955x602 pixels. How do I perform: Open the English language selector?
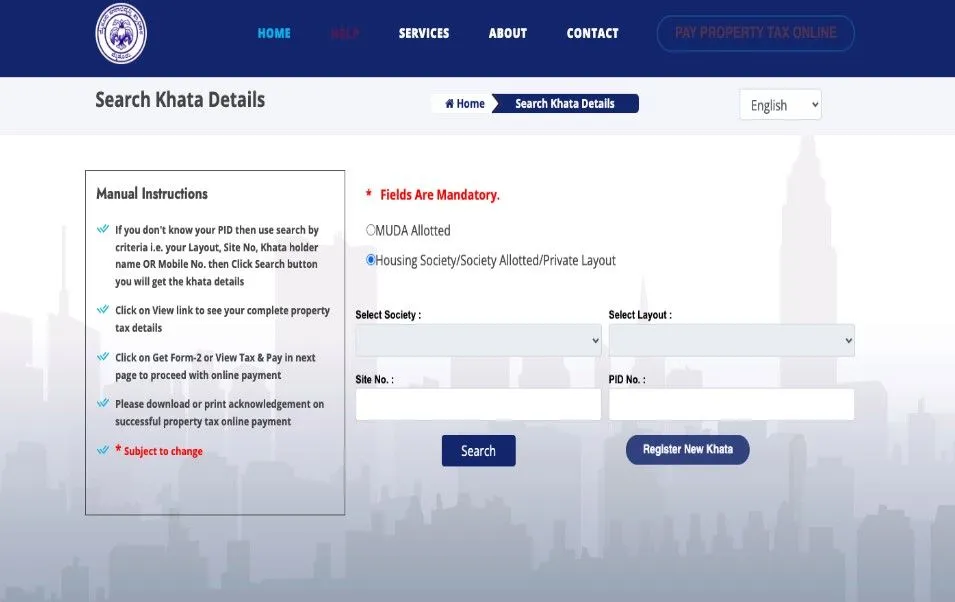tap(780, 105)
